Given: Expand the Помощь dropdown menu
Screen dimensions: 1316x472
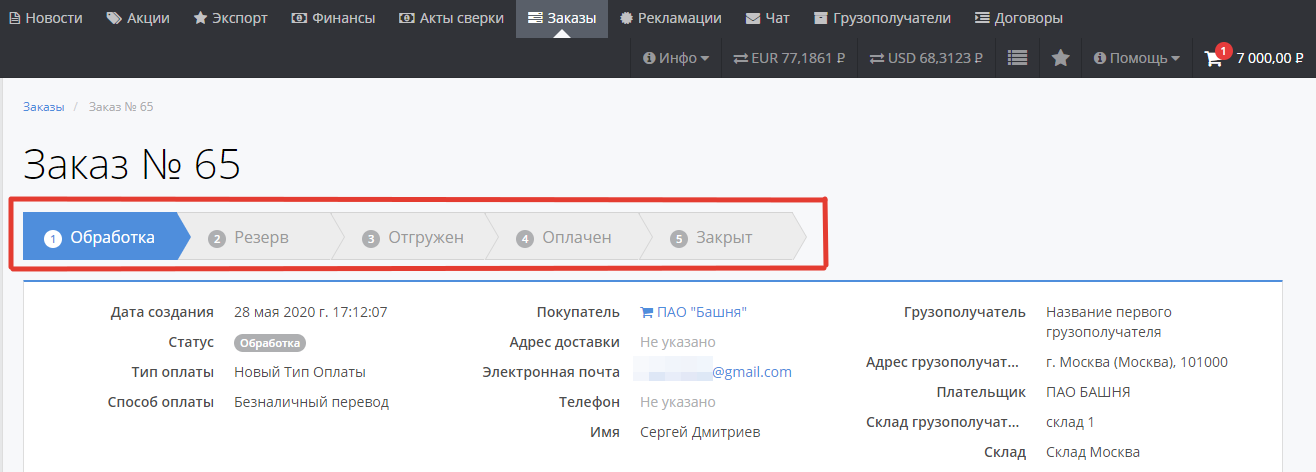Looking at the screenshot, I should (x=1136, y=58).
